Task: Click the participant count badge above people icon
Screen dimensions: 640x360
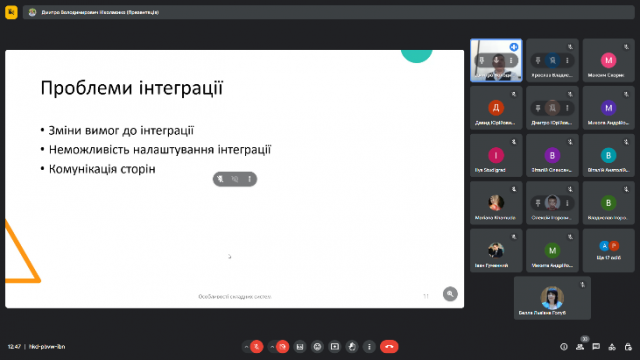Action: 585,339
